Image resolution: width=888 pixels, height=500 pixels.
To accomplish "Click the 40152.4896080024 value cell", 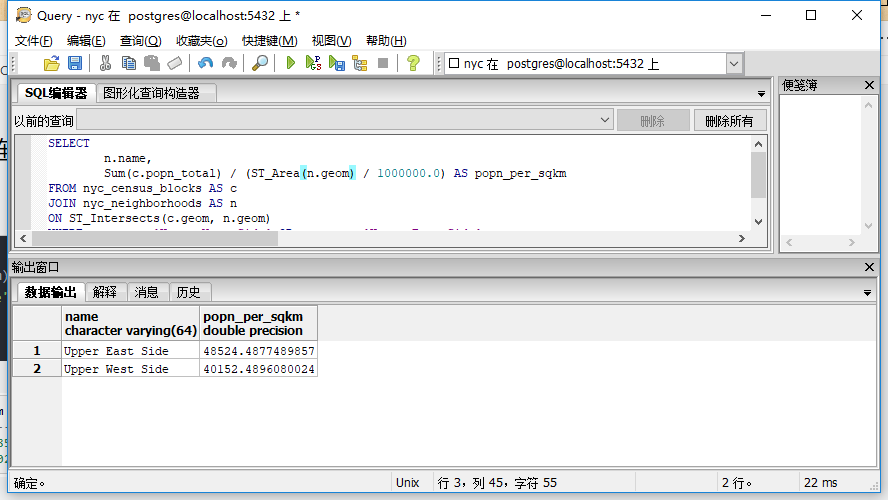I will [258, 369].
